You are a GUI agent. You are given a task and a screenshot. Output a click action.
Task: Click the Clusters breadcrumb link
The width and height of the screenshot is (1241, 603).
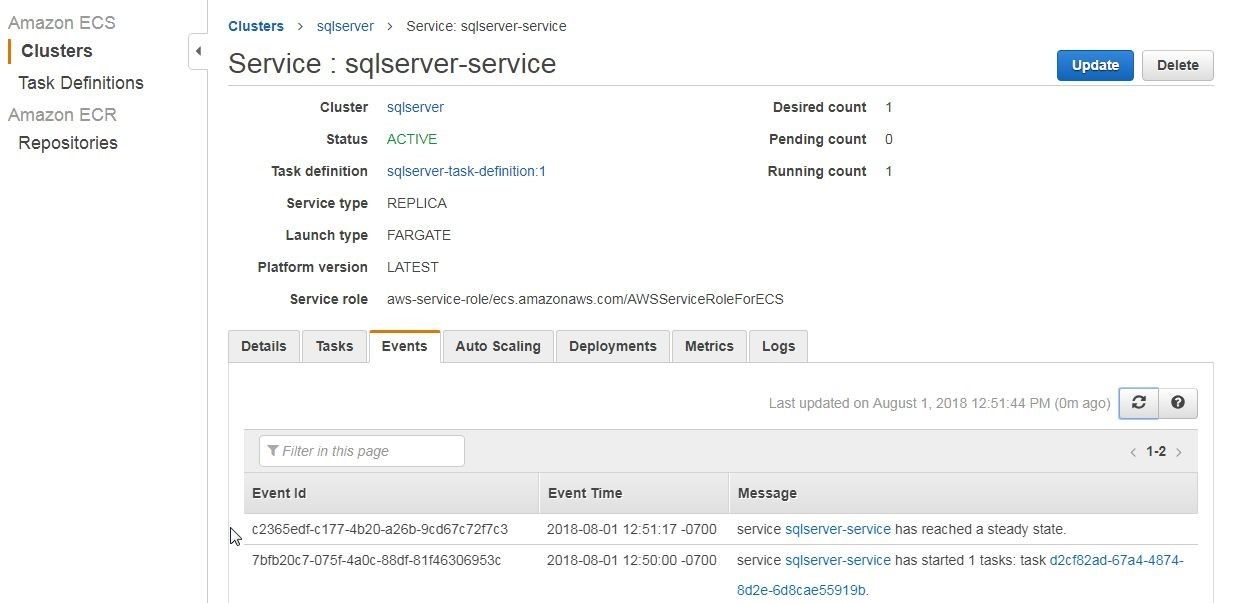tap(256, 26)
